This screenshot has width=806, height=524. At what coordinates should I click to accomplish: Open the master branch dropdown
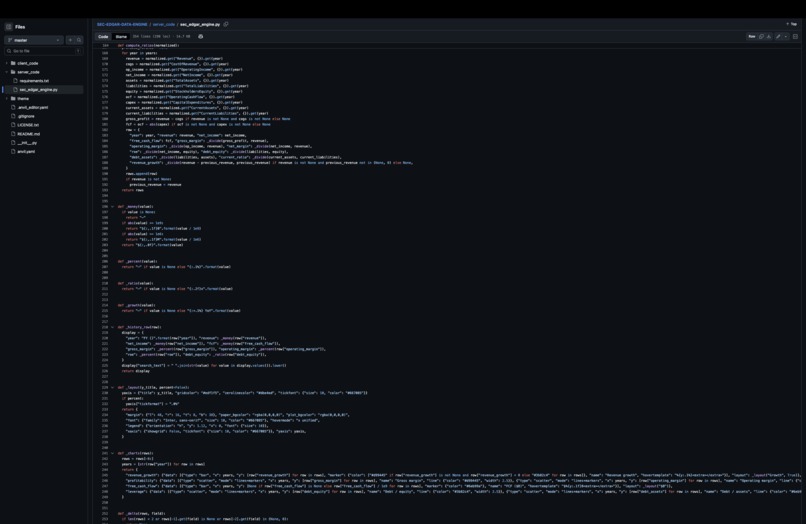coord(34,40)
